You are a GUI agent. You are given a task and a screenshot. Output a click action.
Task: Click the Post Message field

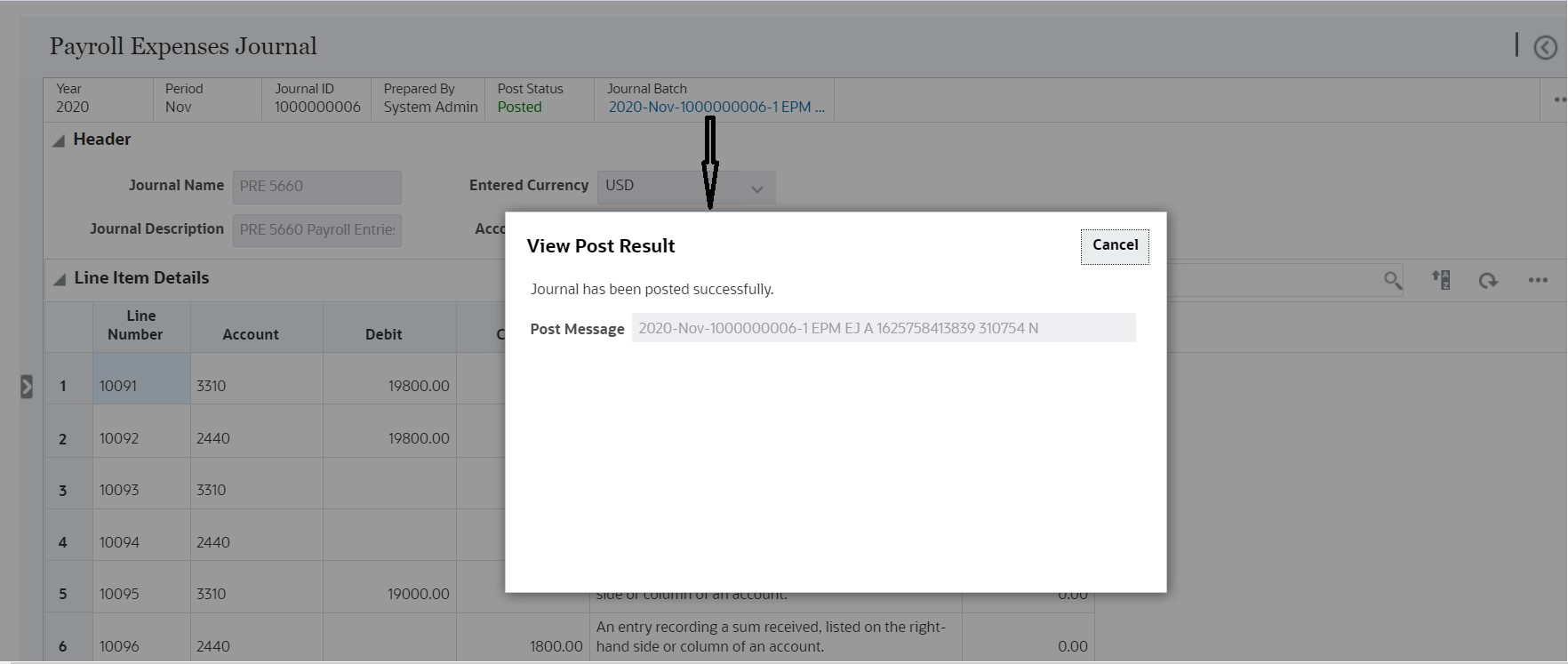pyautogui.click(x=884, y=328)
